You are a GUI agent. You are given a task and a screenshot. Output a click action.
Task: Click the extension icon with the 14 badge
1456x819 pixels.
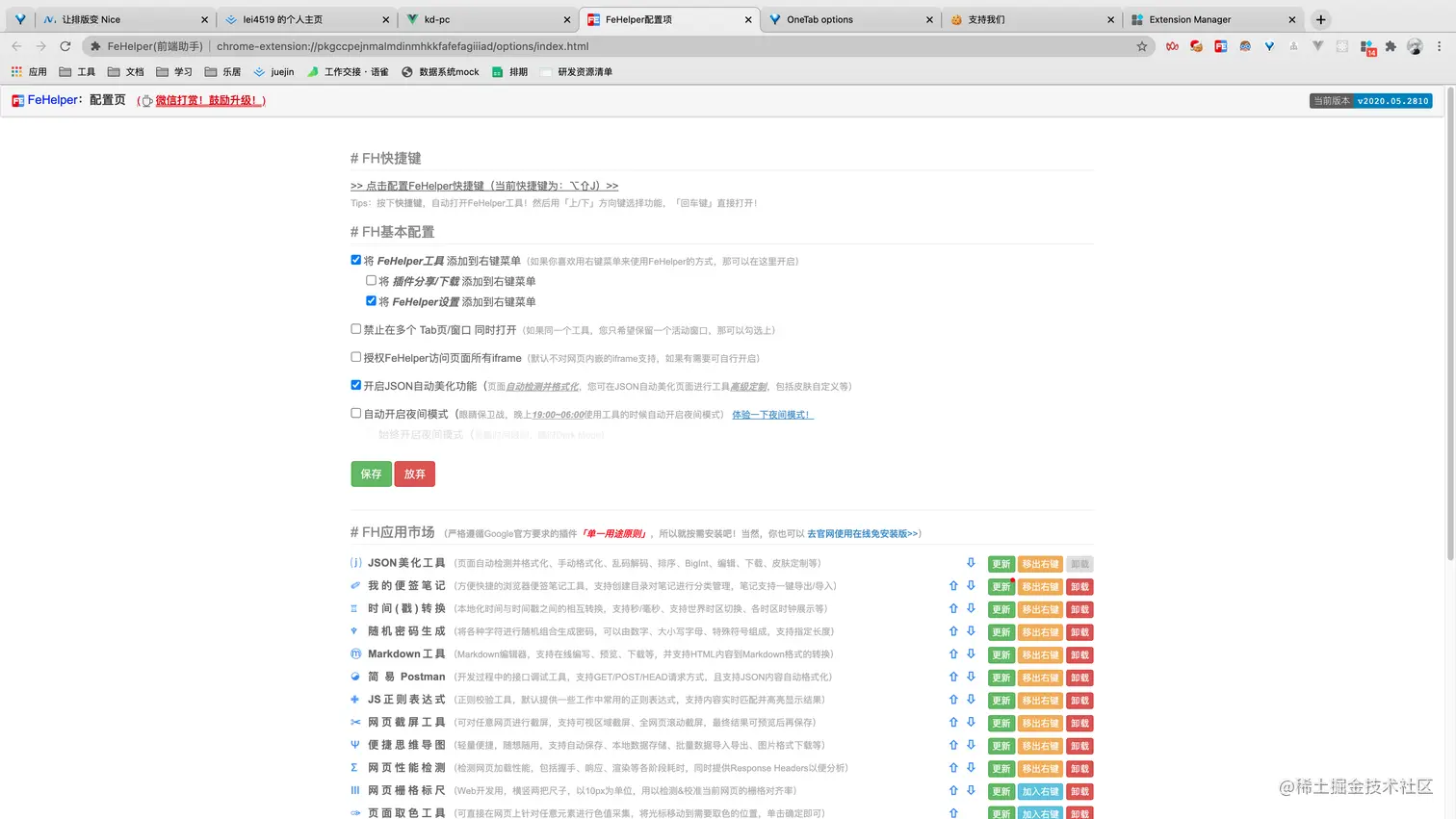1367,47
